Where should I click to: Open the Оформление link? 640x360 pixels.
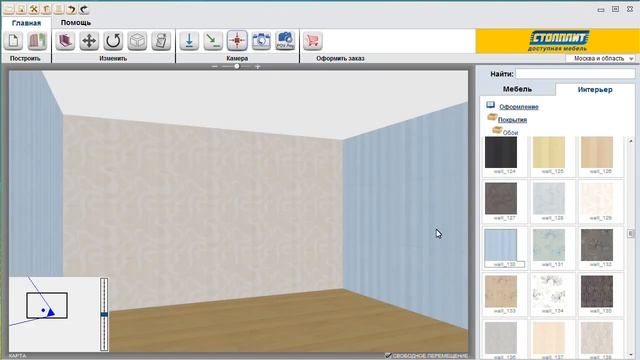519,107
